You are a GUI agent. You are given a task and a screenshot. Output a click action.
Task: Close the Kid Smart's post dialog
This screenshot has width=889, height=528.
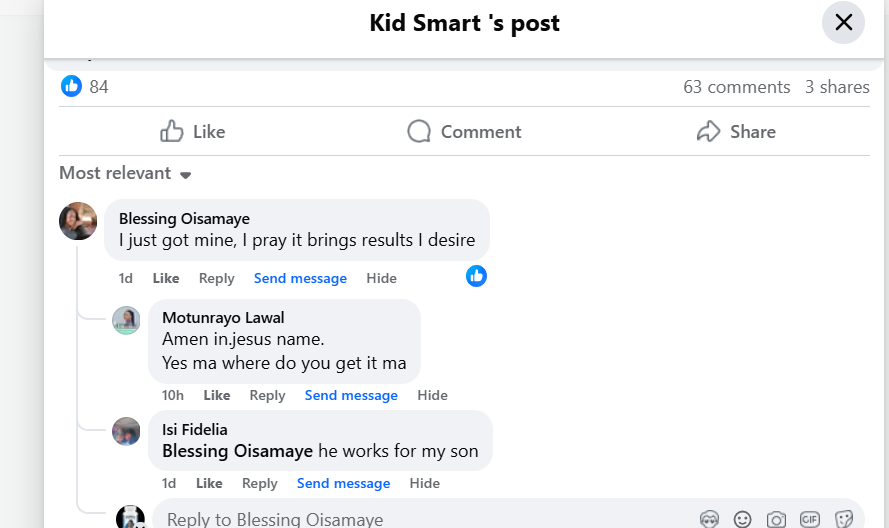(843, 22)
